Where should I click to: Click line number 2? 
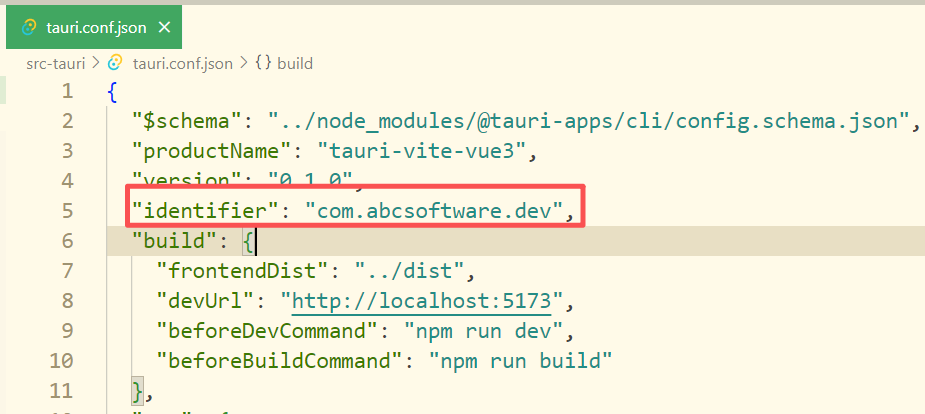67,121
